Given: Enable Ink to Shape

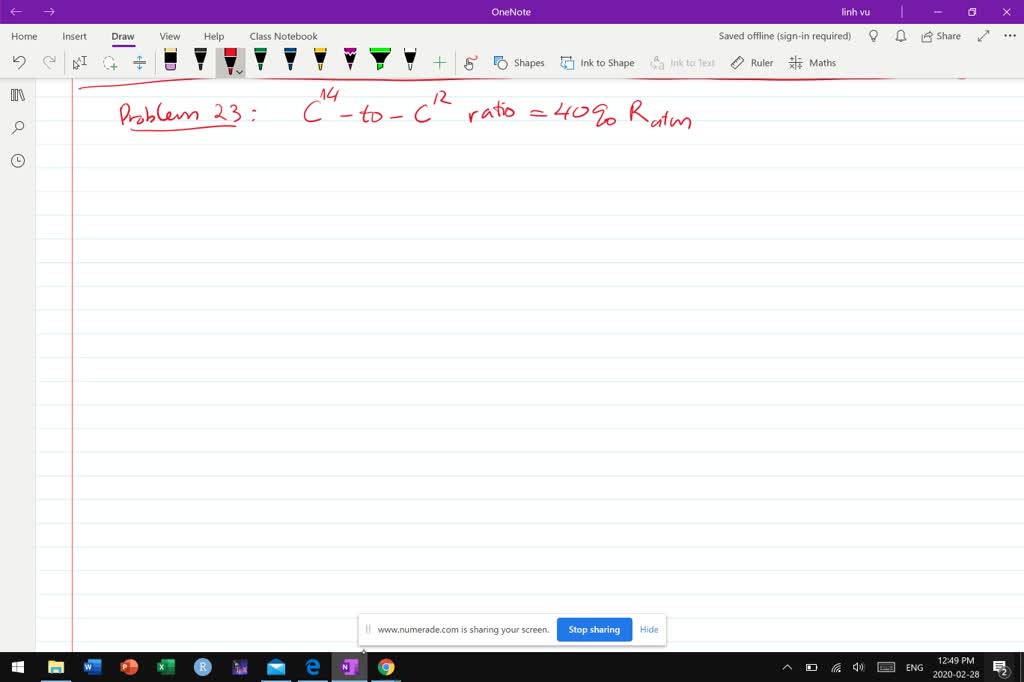Looking at the screenshot, I should tap(598, 63).
